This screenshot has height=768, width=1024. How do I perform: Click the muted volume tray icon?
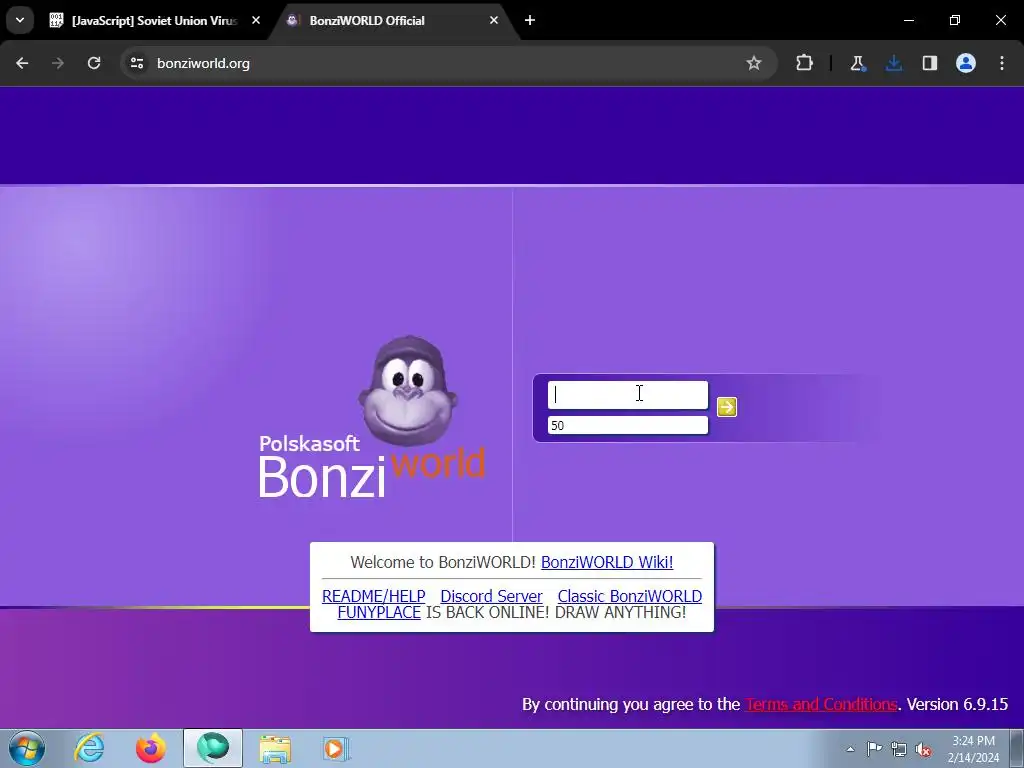[923, 750]
